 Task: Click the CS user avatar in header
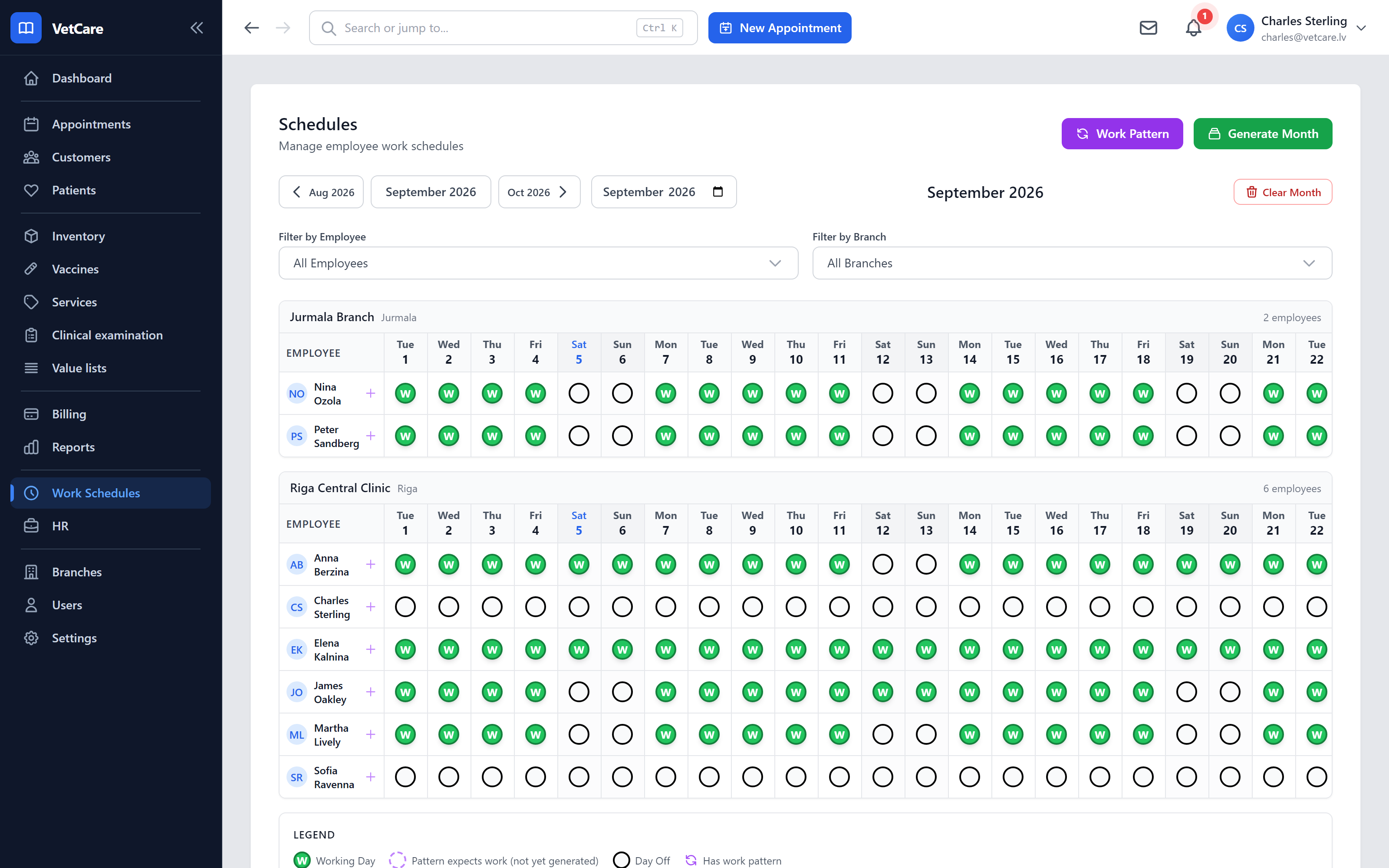(1240, 28)
